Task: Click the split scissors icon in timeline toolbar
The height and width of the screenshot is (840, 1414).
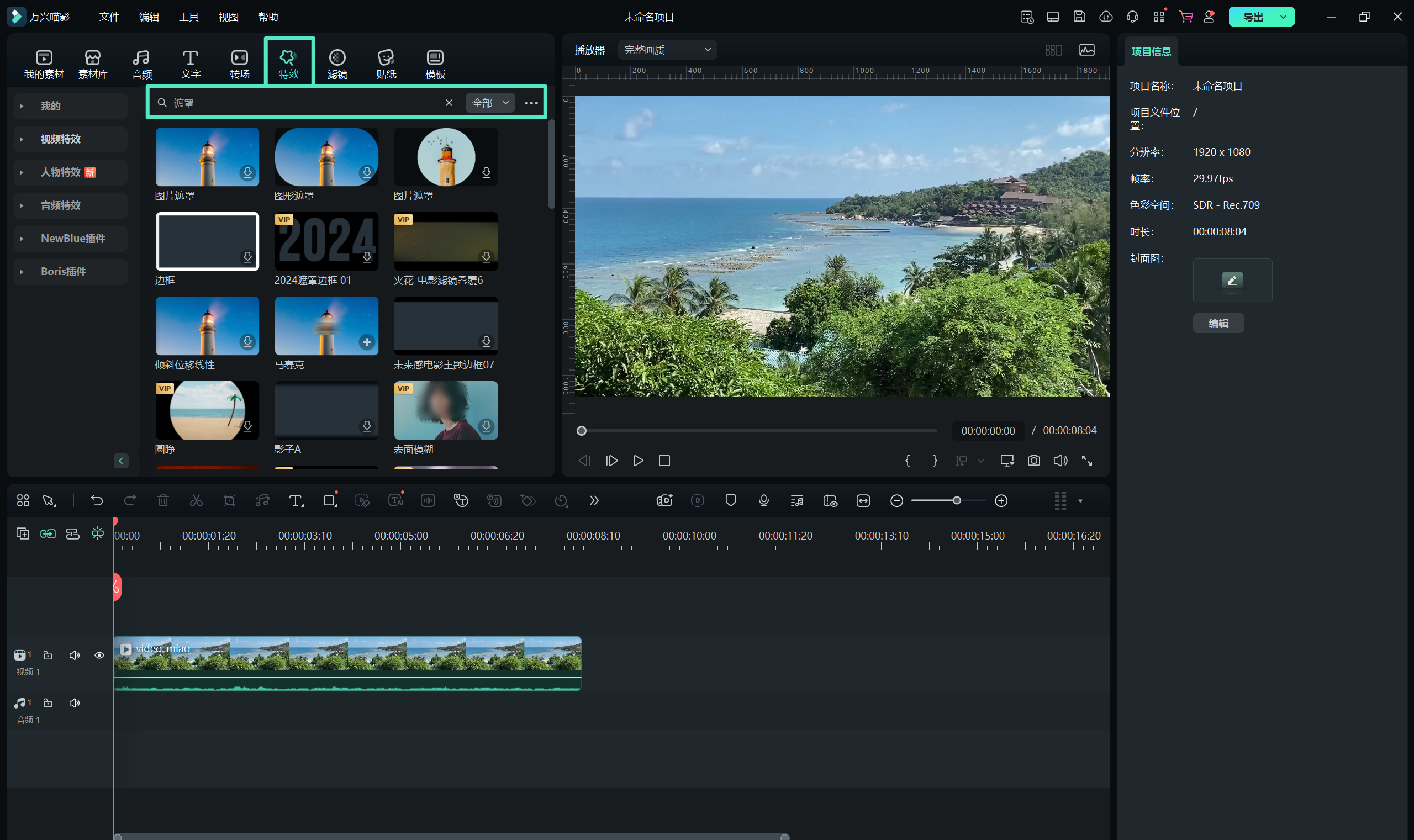Action: point(196,500)
